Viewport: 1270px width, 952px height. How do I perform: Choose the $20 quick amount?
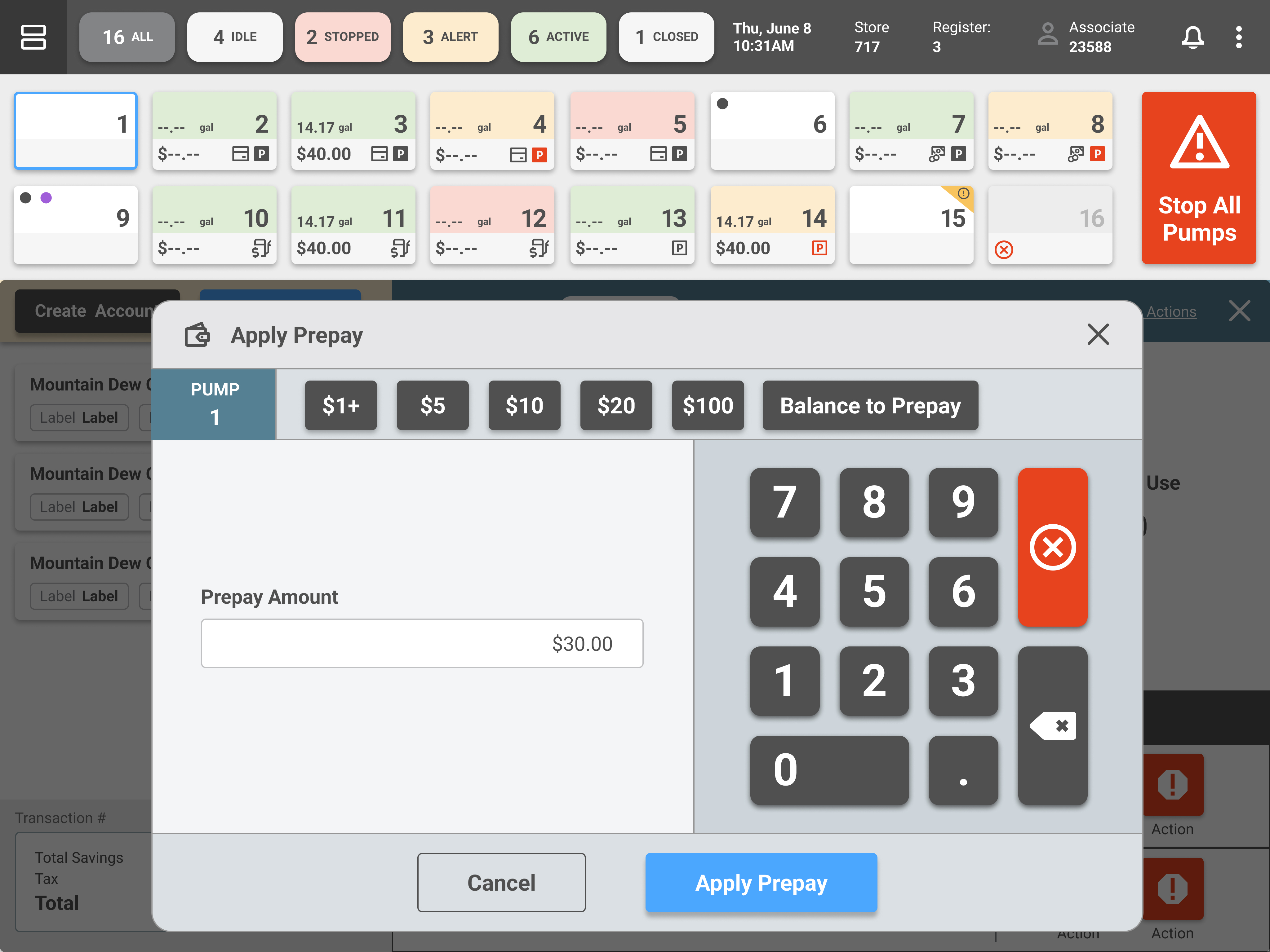(x=615, y=405)
